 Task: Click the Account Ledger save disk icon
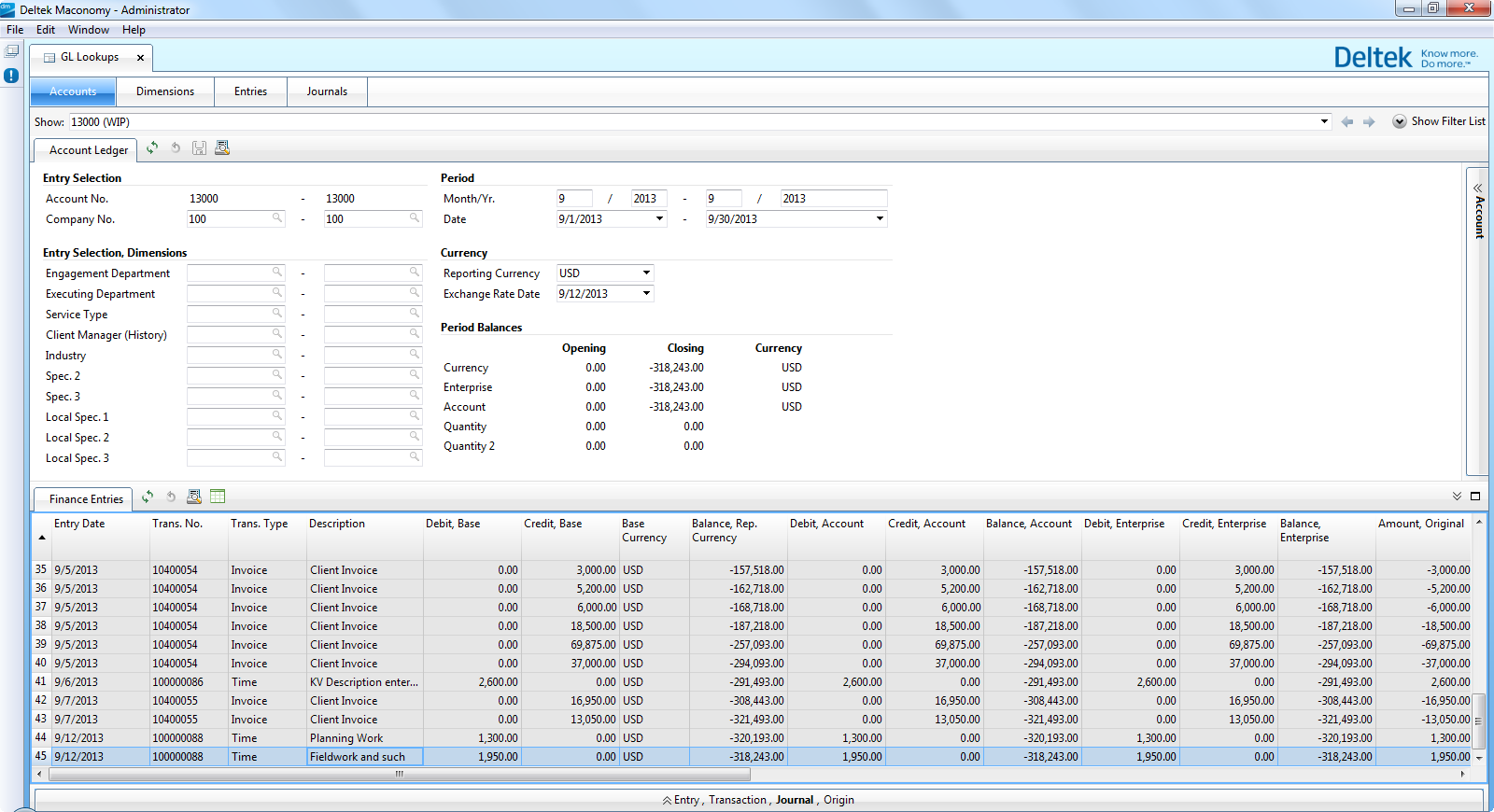(199, 147)
